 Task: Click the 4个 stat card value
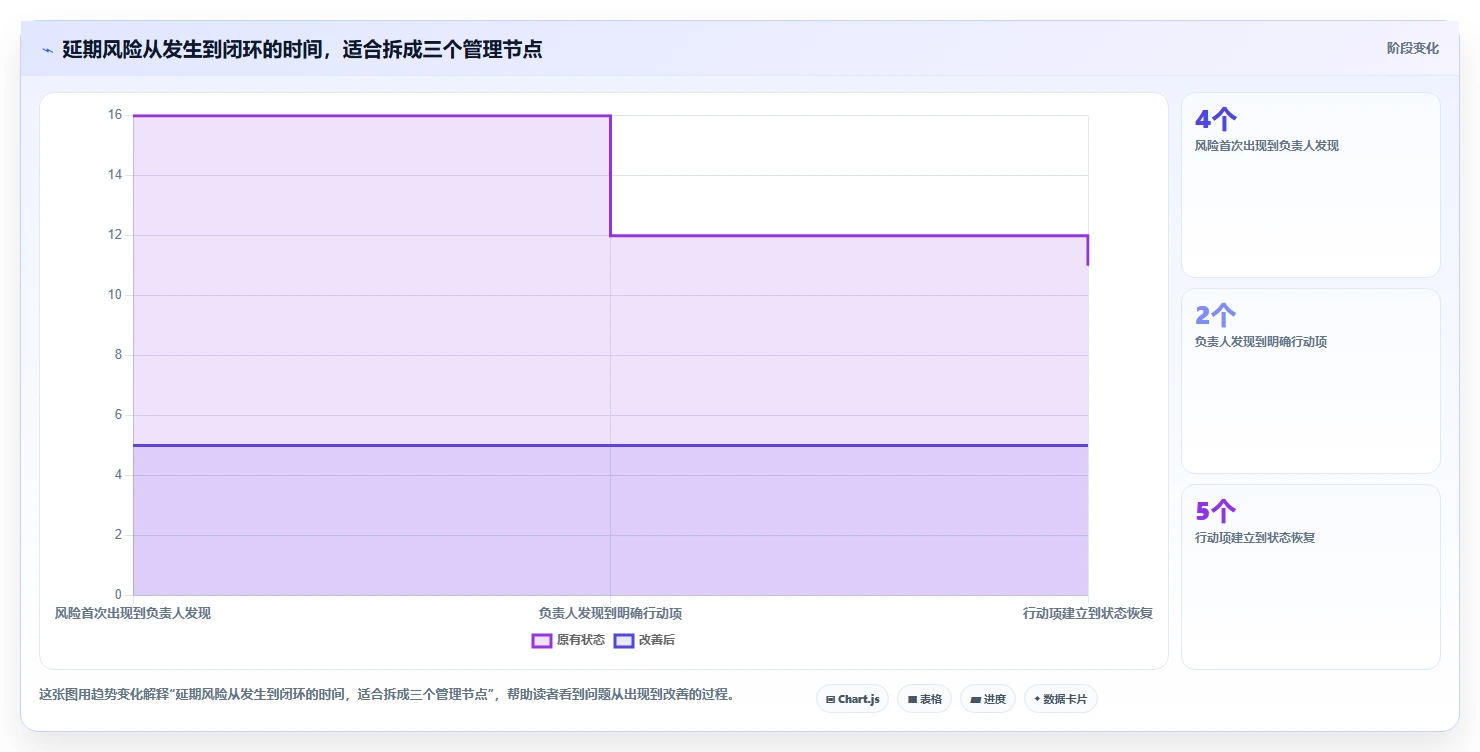1216,119
